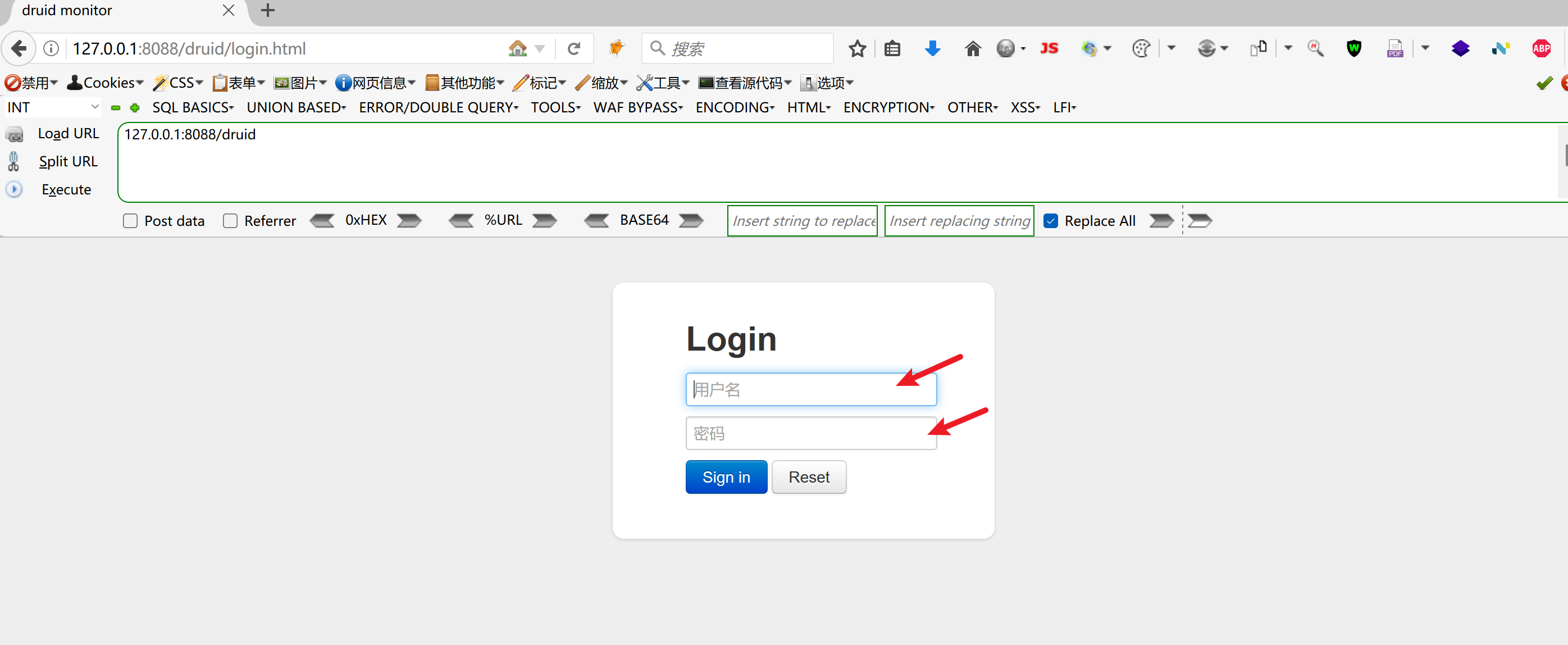Click the browser back arrow button
The image size is (1568, 645).
click(x=19, y=48)
